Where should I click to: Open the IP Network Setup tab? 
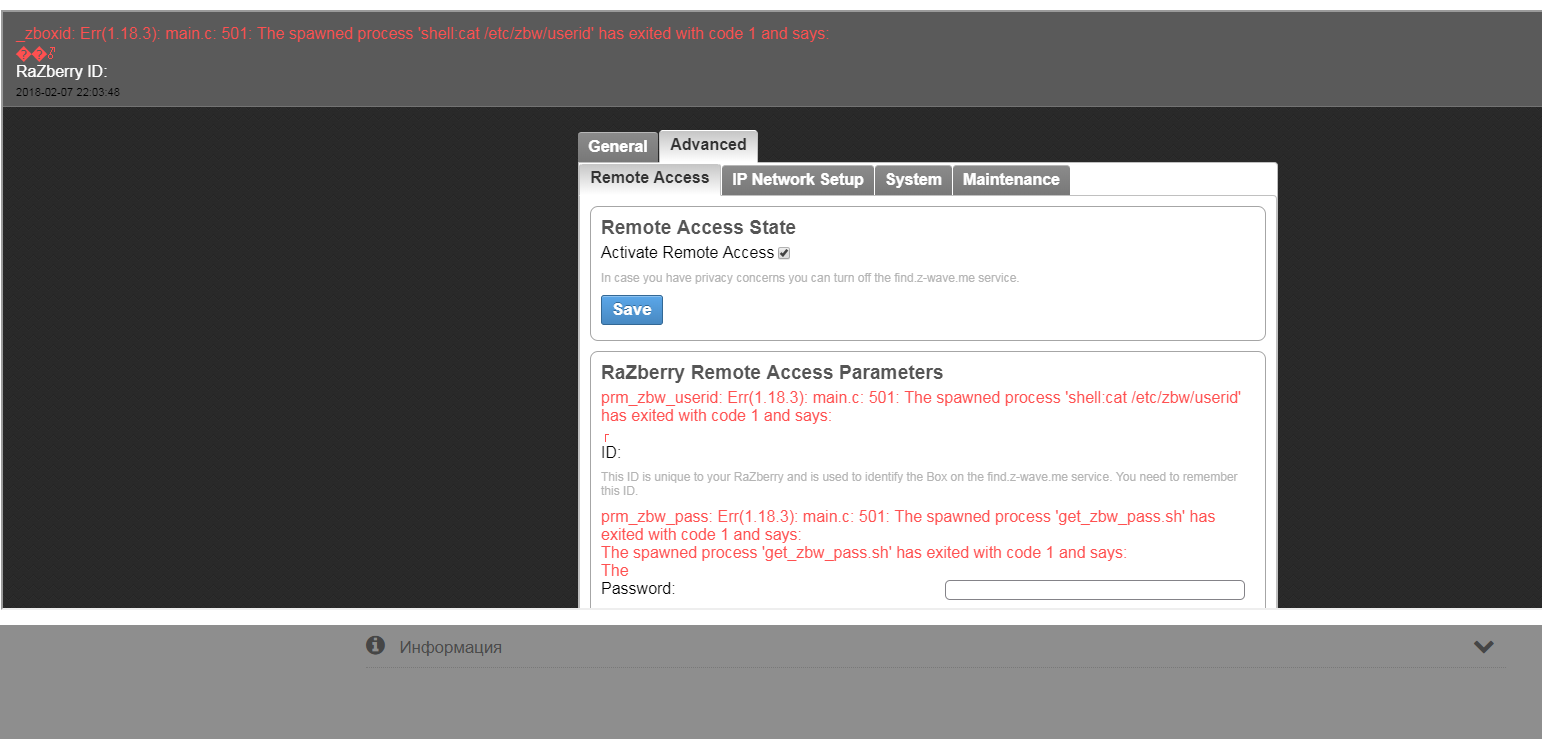(798, 180)
